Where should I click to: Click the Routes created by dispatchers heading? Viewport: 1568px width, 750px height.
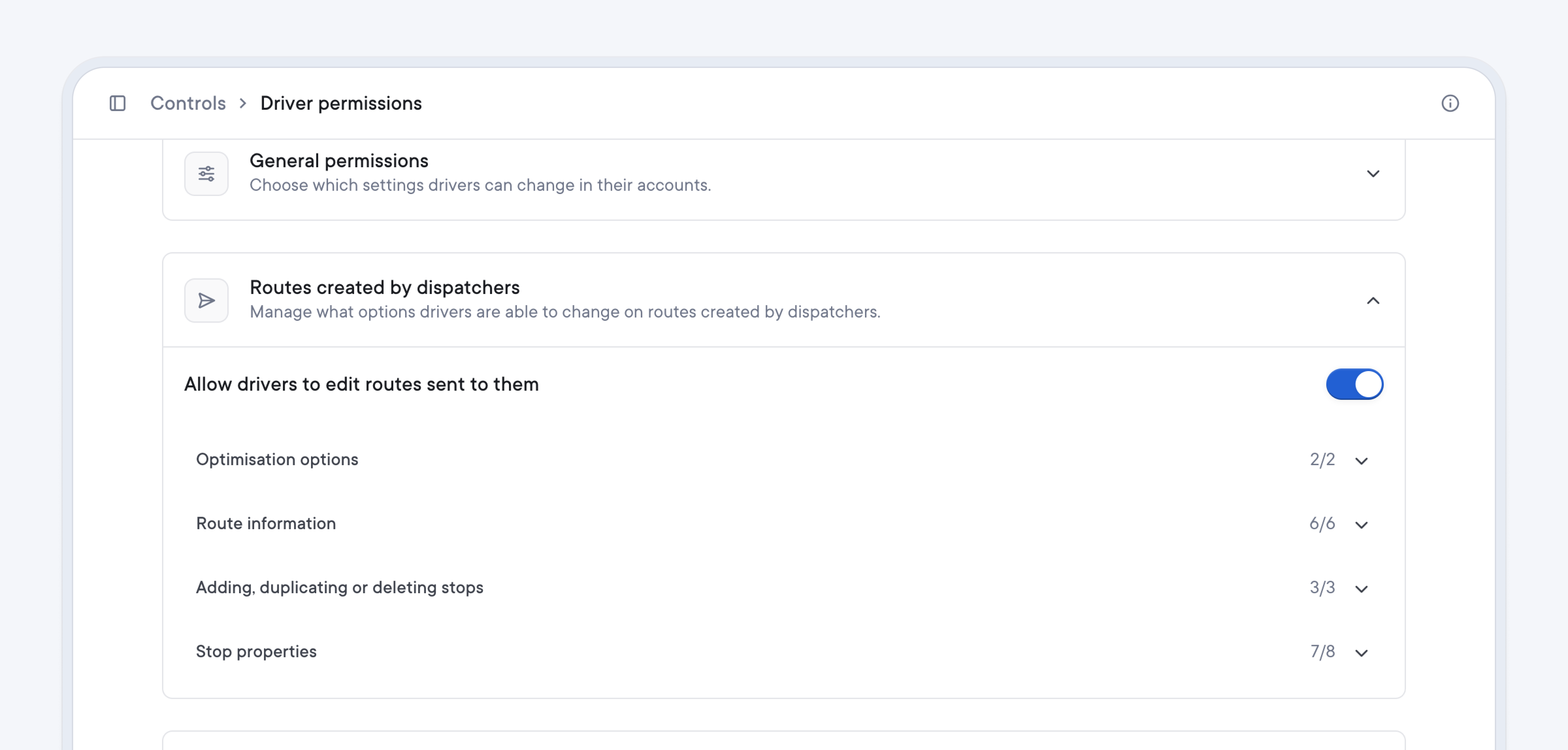click(x=385, y=287)
